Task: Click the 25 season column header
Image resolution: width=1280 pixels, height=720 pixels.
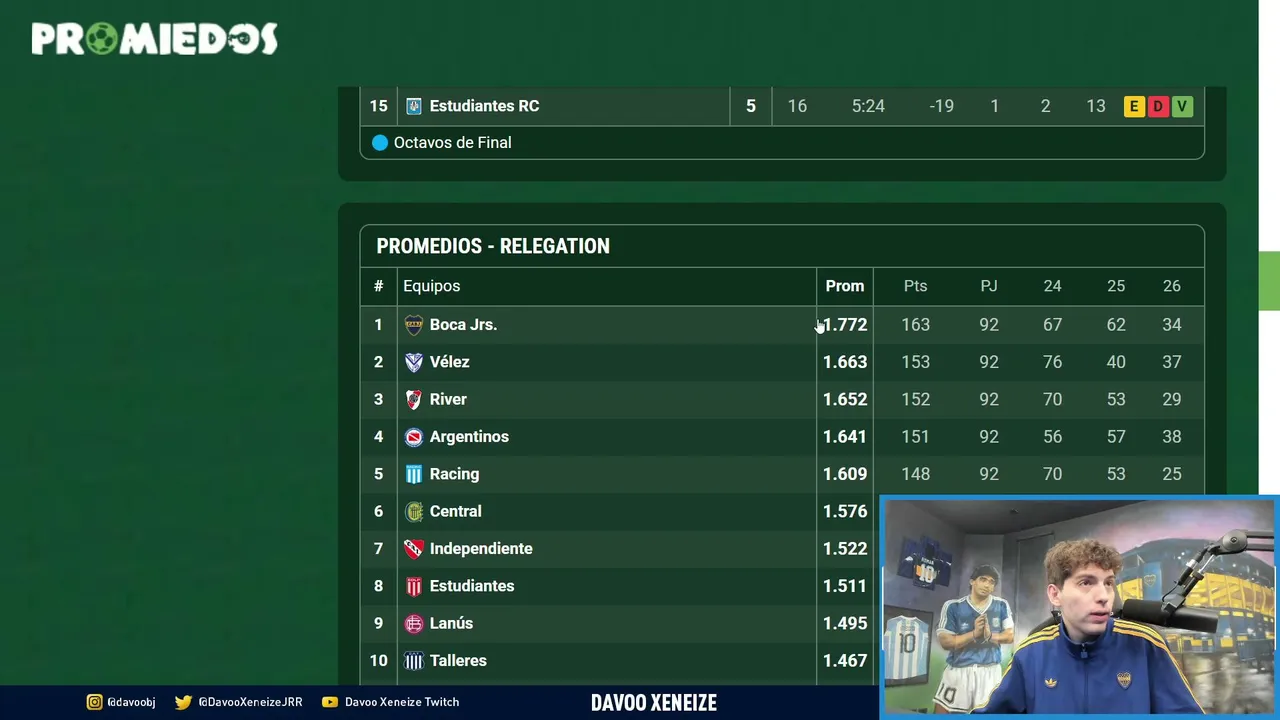Action: [1116, 286]
